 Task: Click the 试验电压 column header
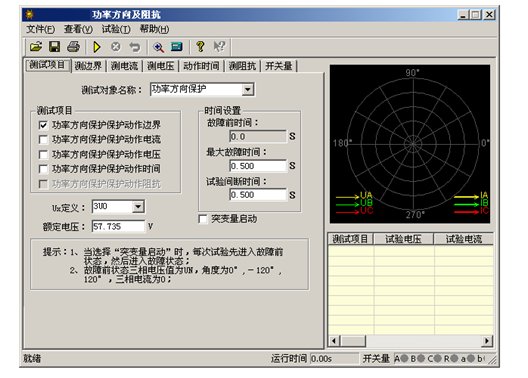(403, 239)
